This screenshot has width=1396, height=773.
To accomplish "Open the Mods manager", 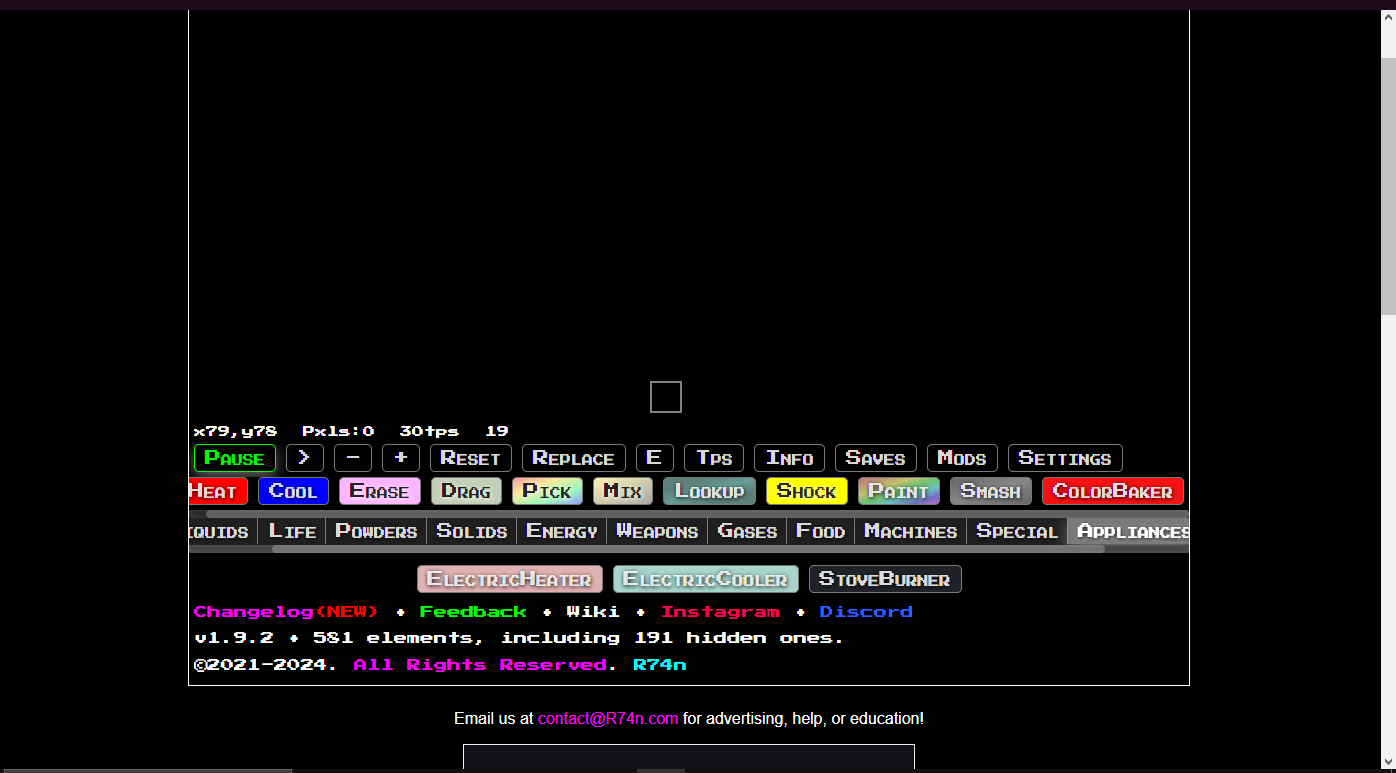I will 962,458.
